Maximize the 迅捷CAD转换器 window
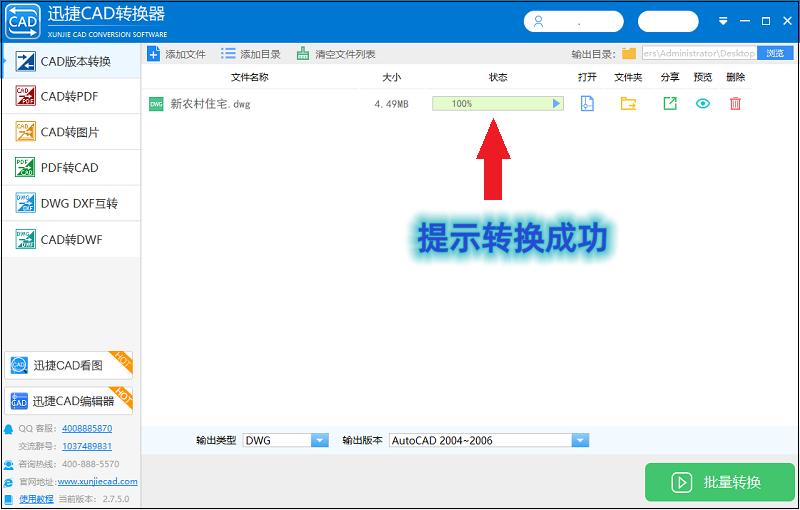Screen dimensions: 800x510 coord(766,21)
